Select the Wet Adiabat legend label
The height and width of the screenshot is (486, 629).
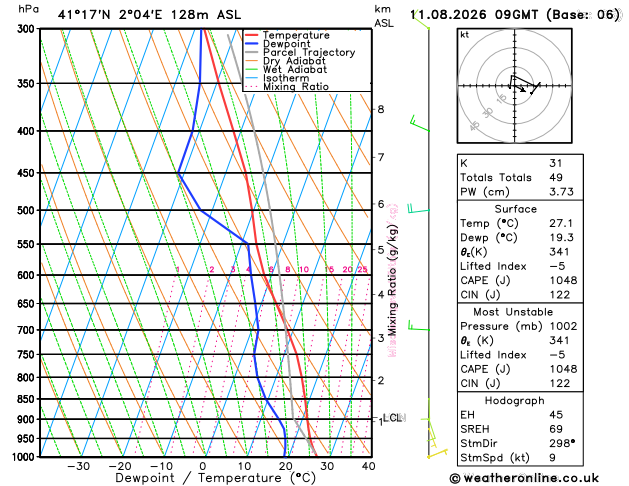(295, 69)
